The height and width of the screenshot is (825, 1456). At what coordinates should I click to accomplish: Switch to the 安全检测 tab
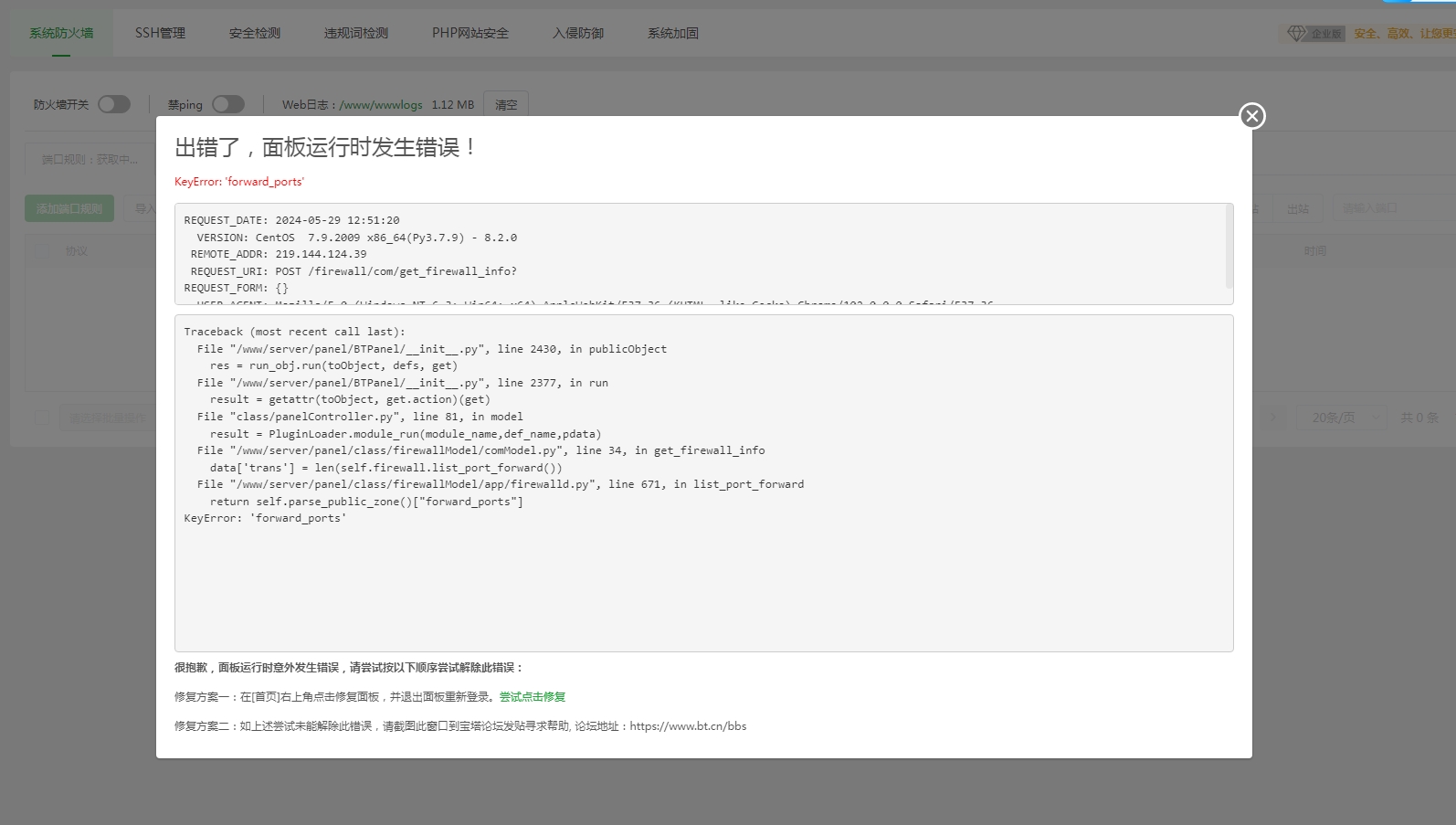[x=255, y=33]
